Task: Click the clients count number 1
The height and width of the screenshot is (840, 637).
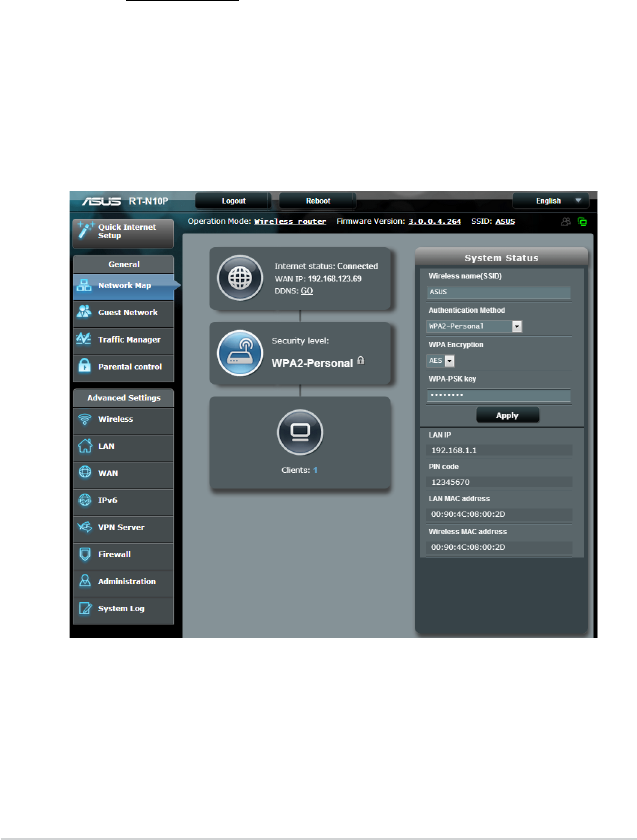Action: (316, 470)
